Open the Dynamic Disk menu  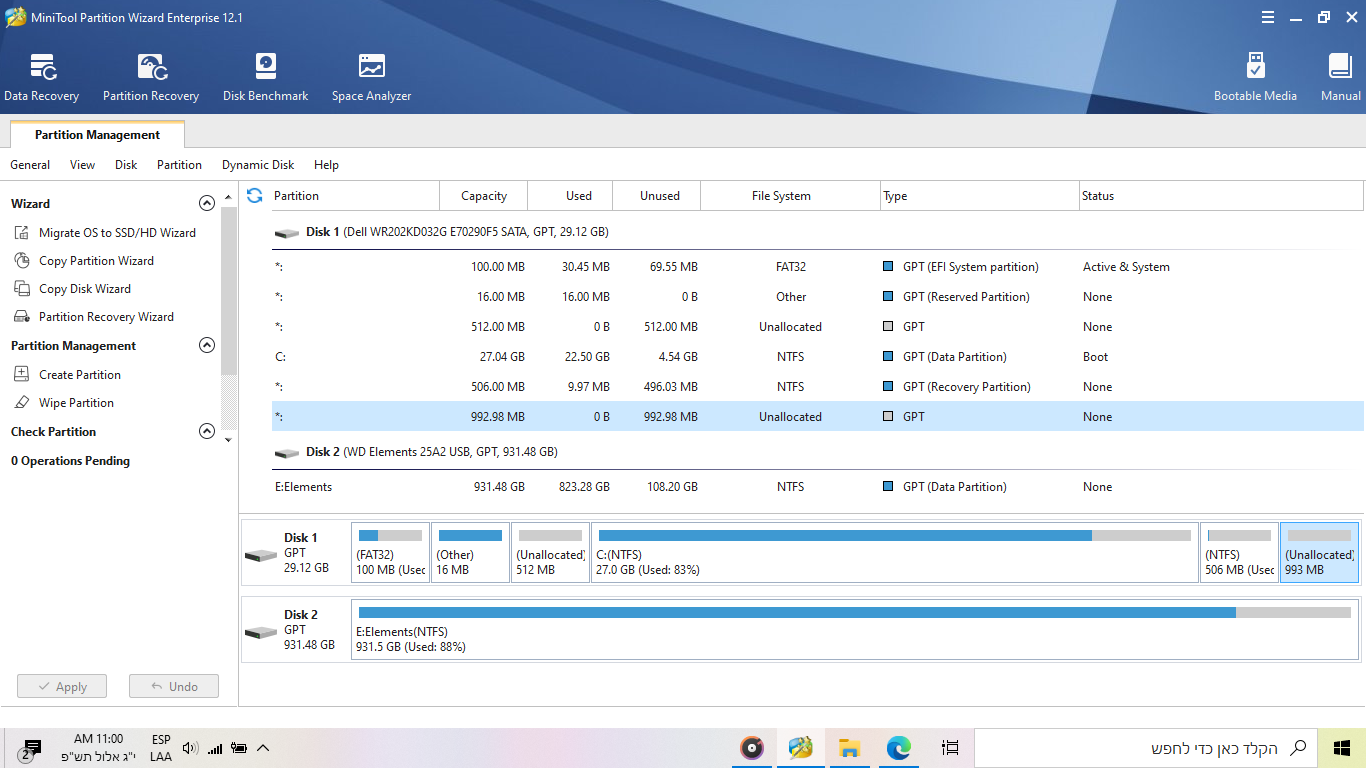258,165
